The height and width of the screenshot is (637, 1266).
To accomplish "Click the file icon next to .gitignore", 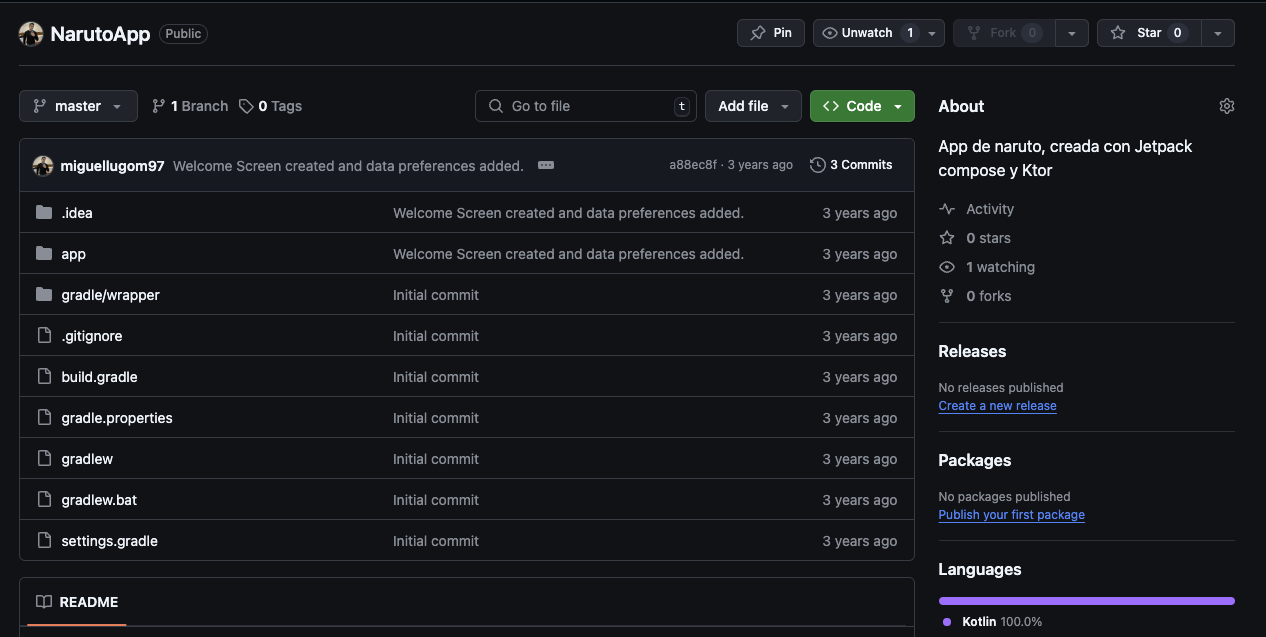I will coord(44,336).
